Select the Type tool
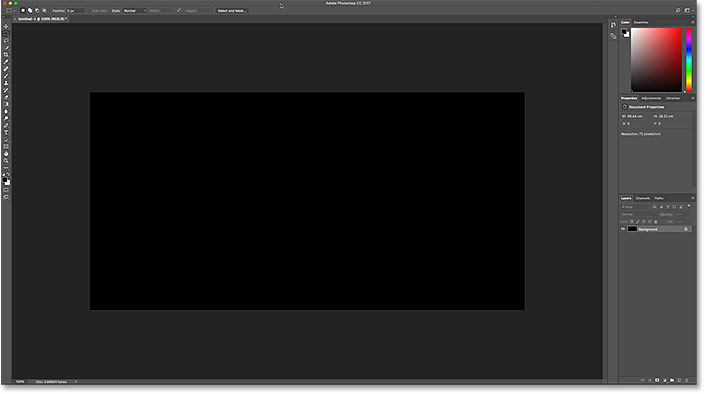705x394 pixels. point(6,132)
